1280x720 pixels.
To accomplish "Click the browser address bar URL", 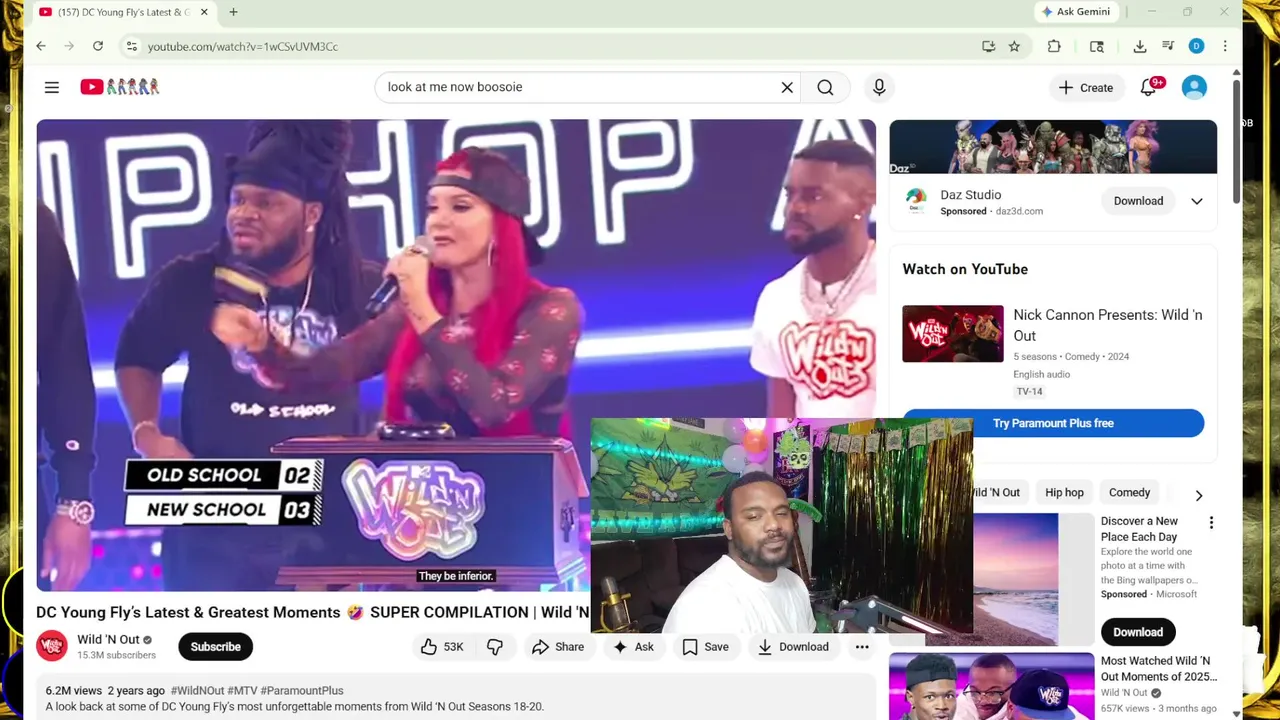I will [243, 46].
